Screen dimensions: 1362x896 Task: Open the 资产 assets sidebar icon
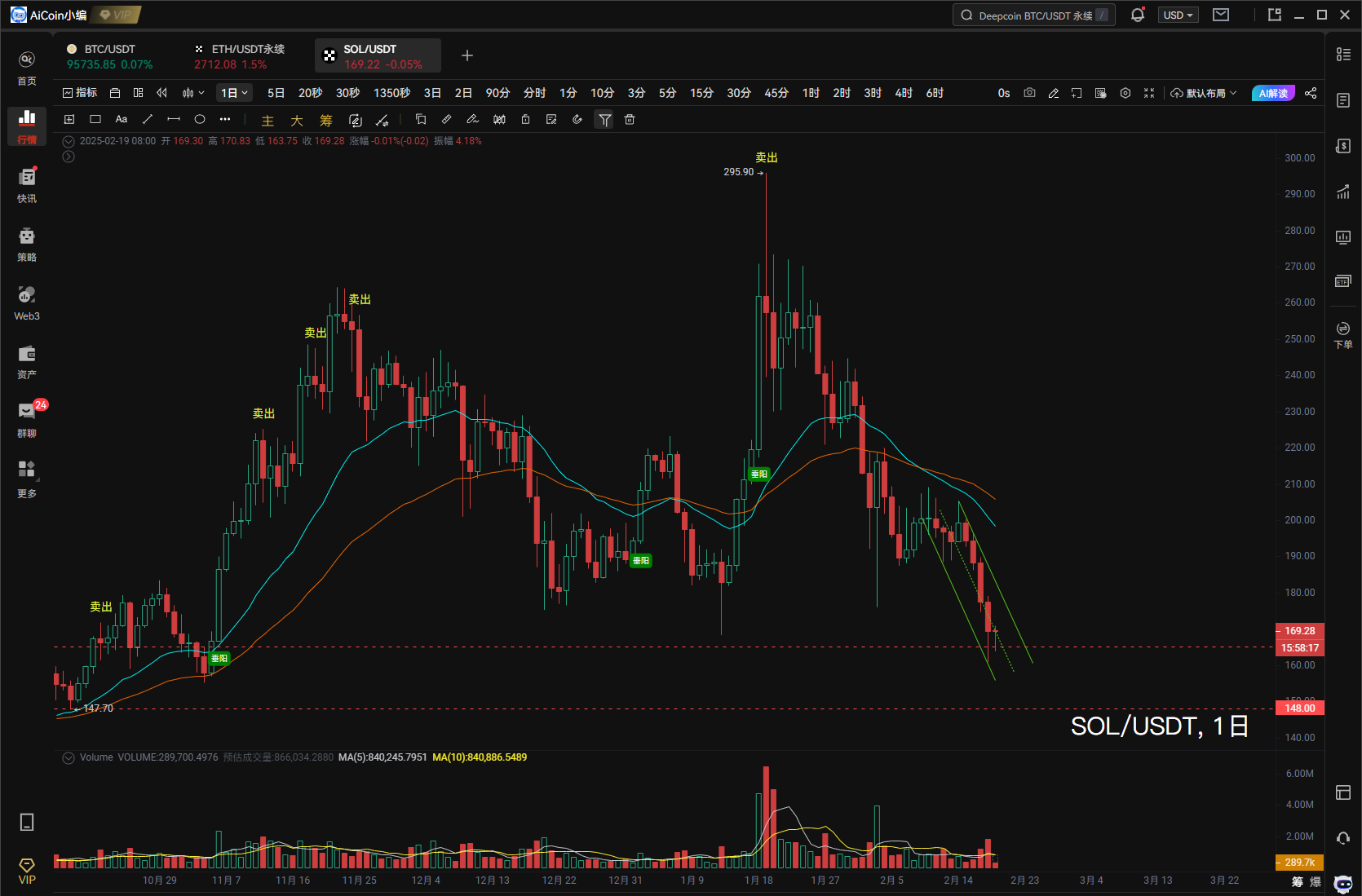click(27, 362)
